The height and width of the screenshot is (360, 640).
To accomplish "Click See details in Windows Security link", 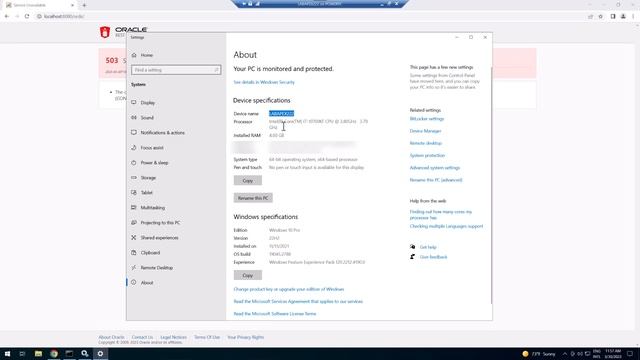I will (264, 82).
